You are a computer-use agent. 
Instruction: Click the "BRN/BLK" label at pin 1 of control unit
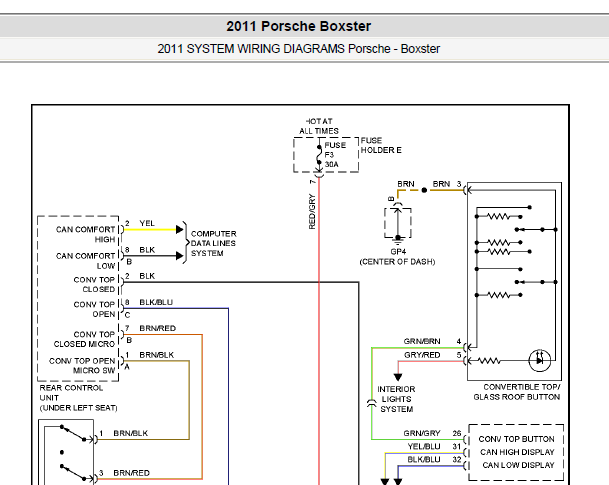pos(157,355)
